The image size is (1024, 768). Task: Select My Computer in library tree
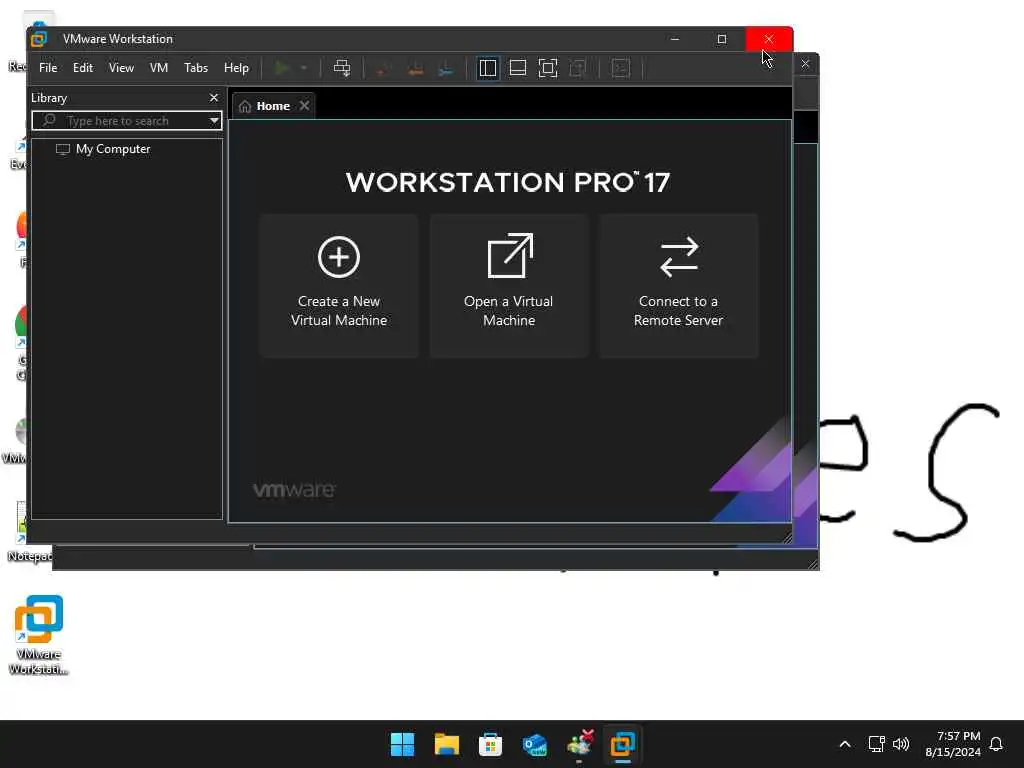click(x=113, y=149)
